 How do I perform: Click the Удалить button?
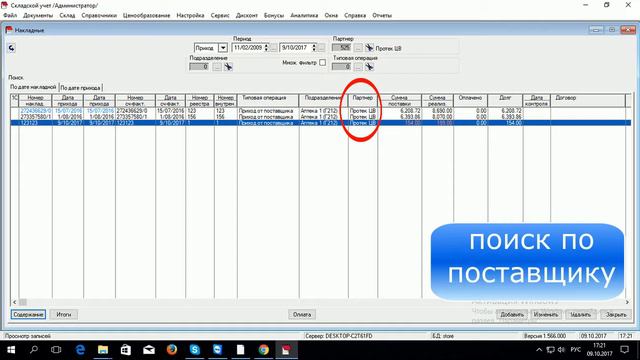pos(580,315)
